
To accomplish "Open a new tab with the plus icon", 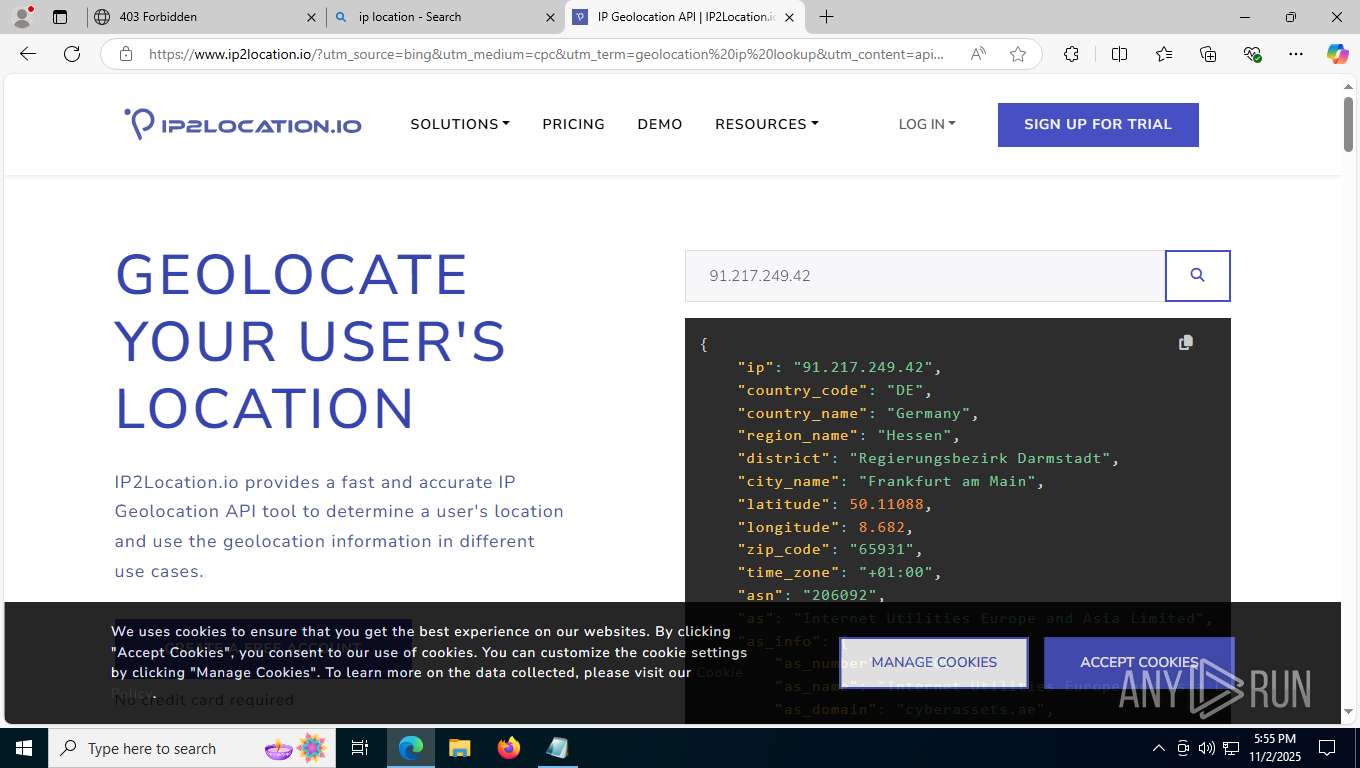I will coord(826,17).
